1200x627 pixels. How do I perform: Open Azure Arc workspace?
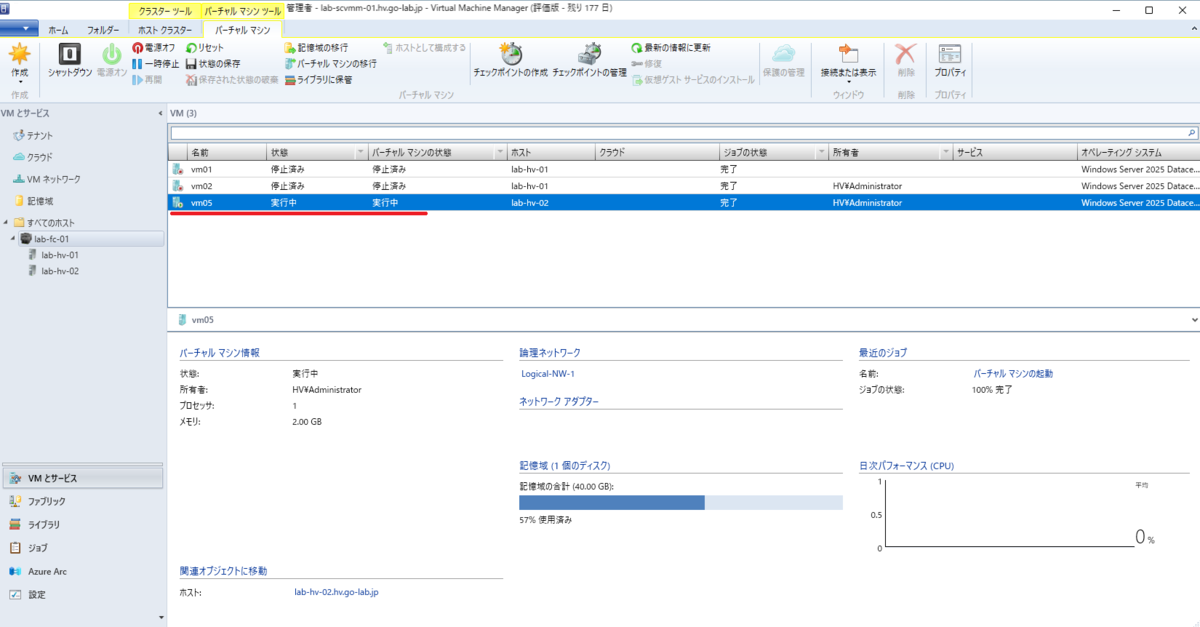pyautogui.click(x=82, y=571)
